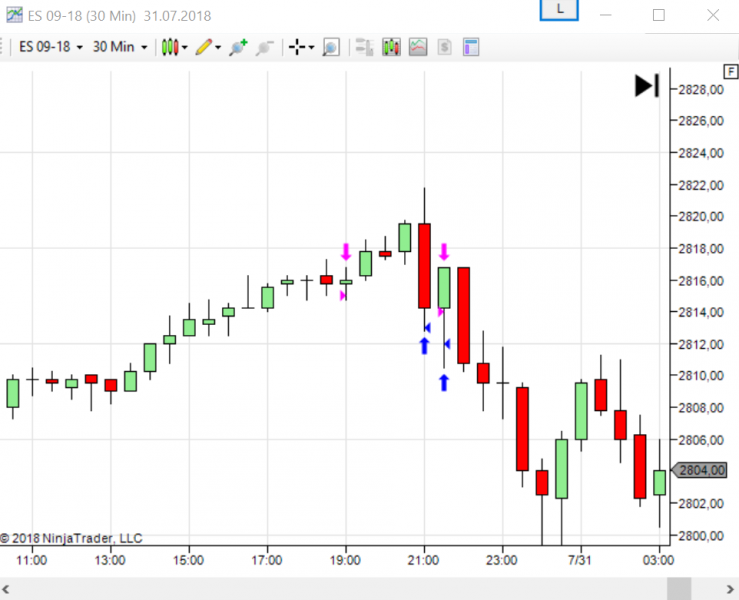Jump to the latest bar arrow button
The image size is (739, 600).
pyautogui.click(x=647, y=86)
